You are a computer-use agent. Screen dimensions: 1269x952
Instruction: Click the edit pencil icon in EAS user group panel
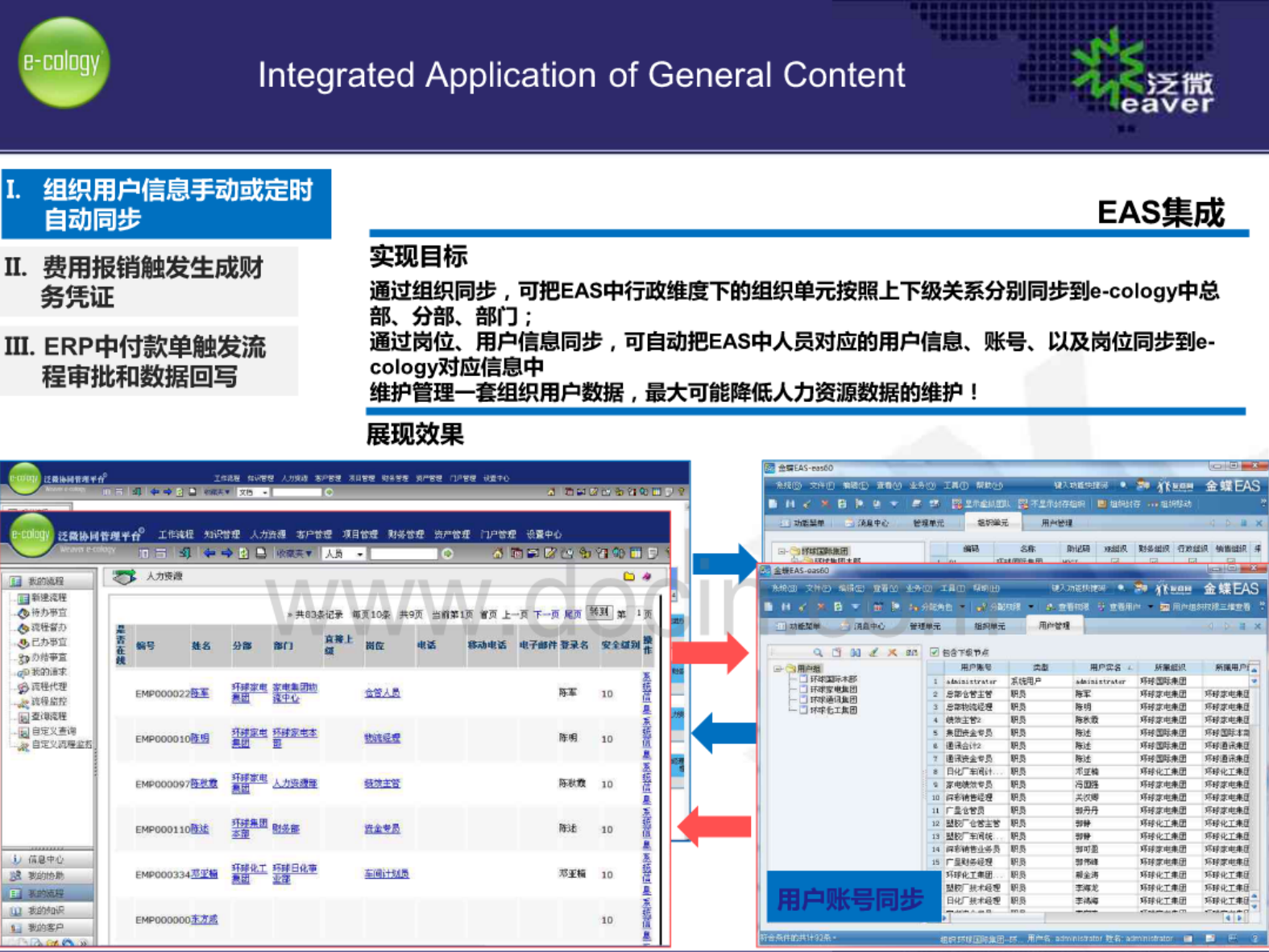tap(873, 652)
